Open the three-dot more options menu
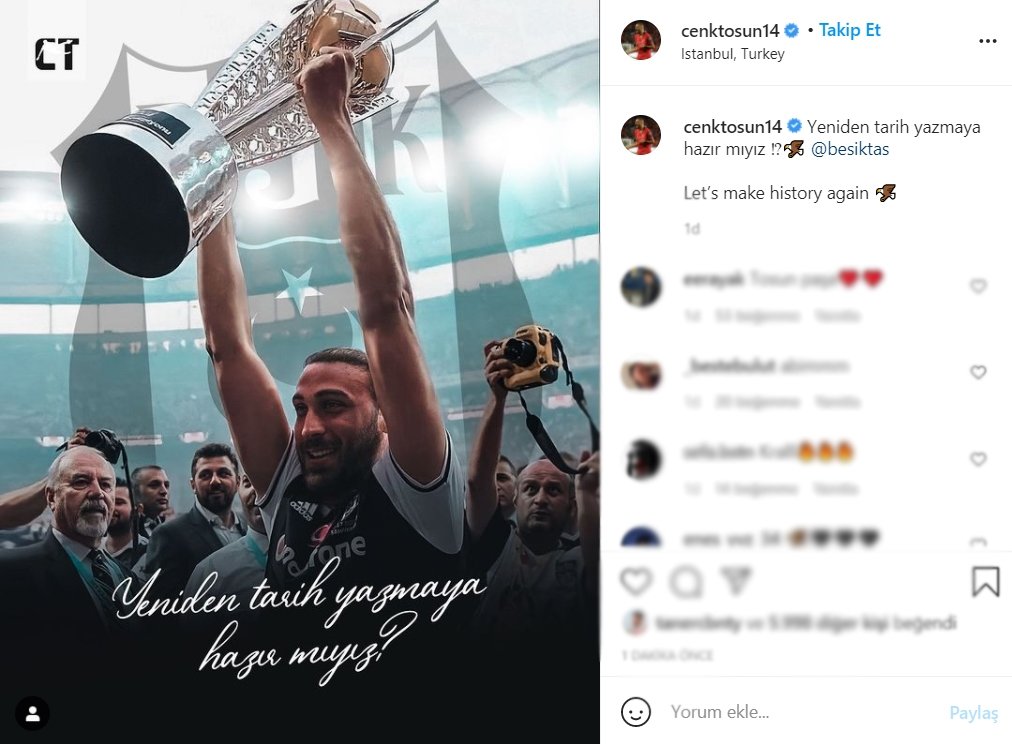The image size is (1012, 744). pyautogui.click(x=987, y=41)
